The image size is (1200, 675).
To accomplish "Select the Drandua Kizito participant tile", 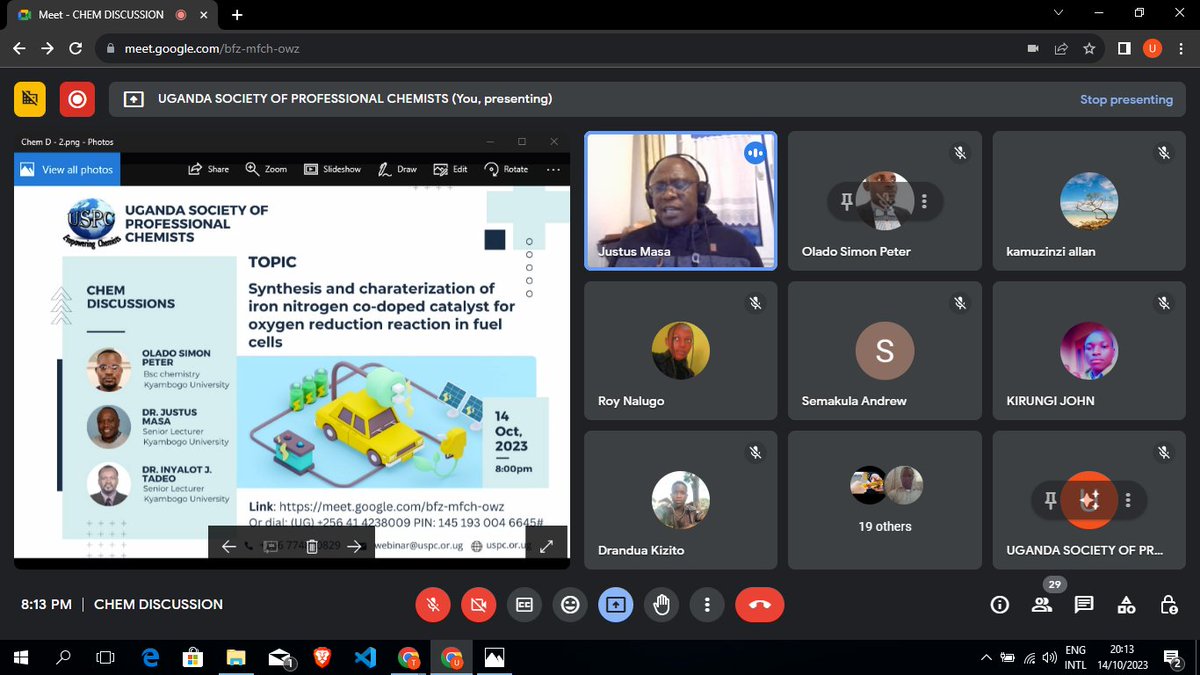I will point(681,499).
